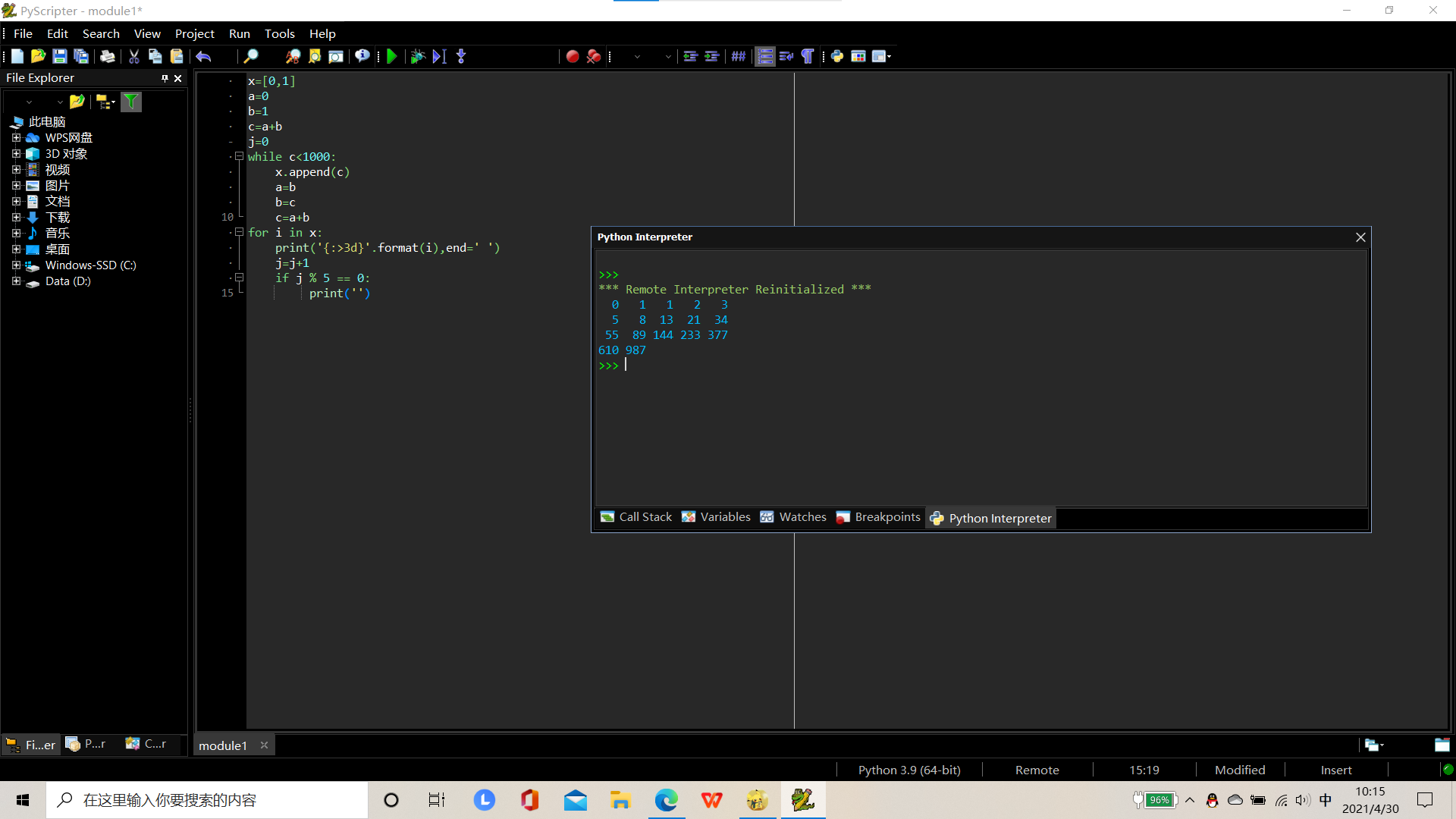Click the Step Into debug icon

(461, 56)
